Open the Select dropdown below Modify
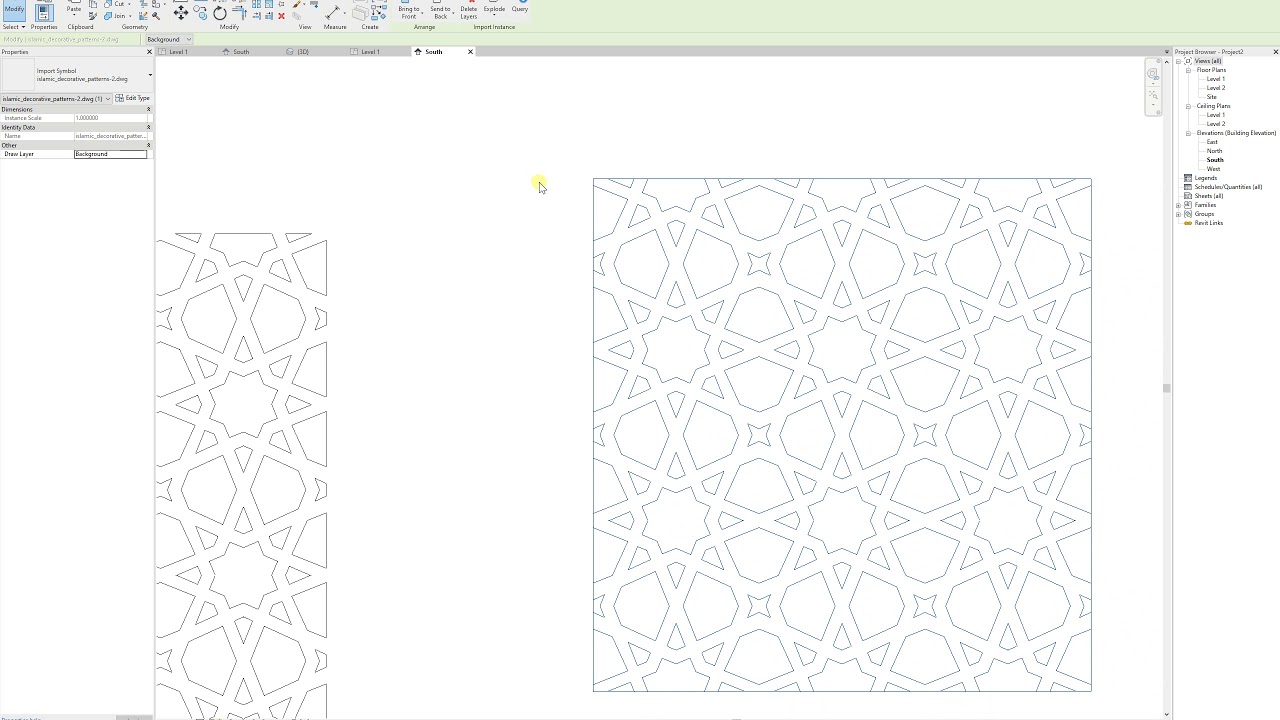The height and width of the screenshot is (720, 1280). pos(14,27)
